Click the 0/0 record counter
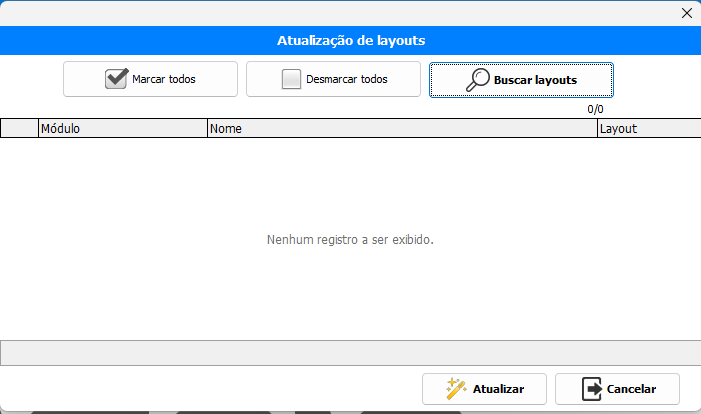Viewport: 701px width, 414px height. pos(595,109)
